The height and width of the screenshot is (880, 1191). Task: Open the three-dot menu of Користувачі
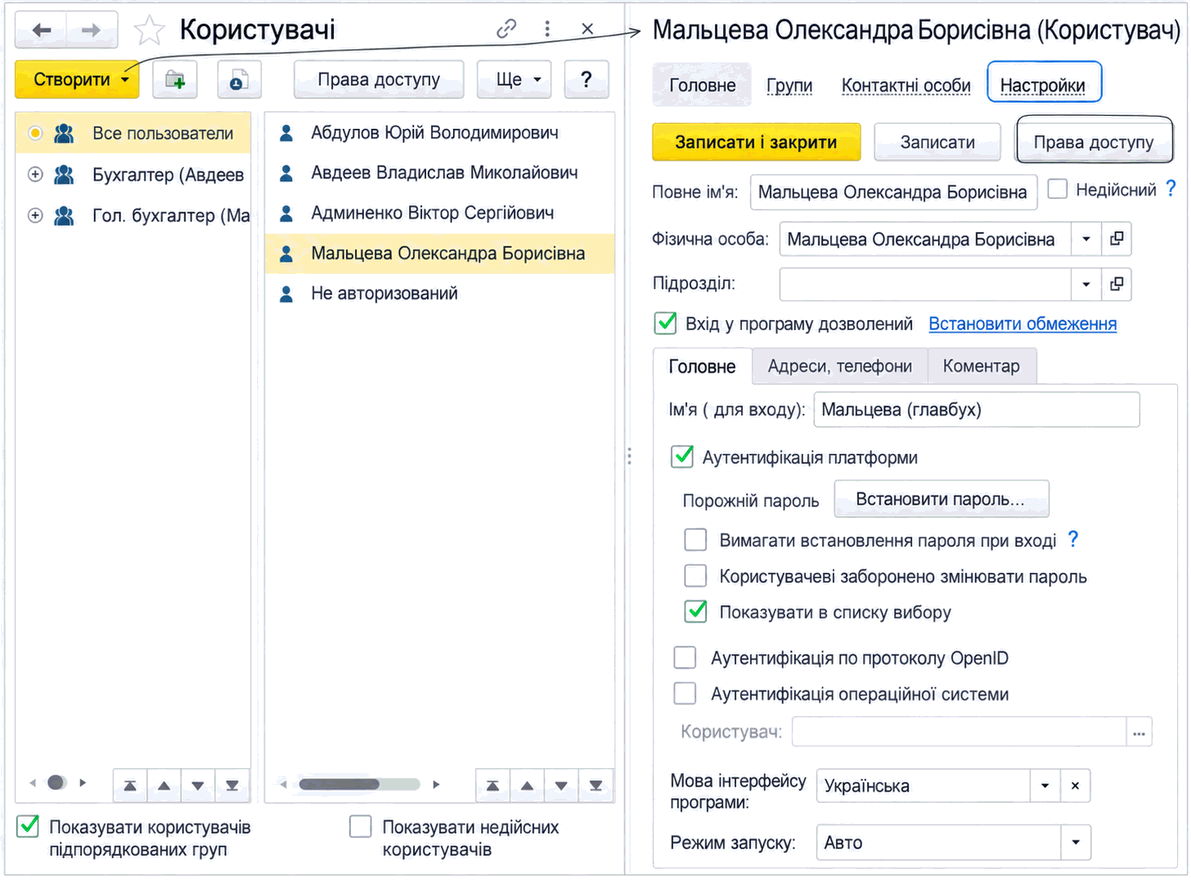[x=547, y=29]
